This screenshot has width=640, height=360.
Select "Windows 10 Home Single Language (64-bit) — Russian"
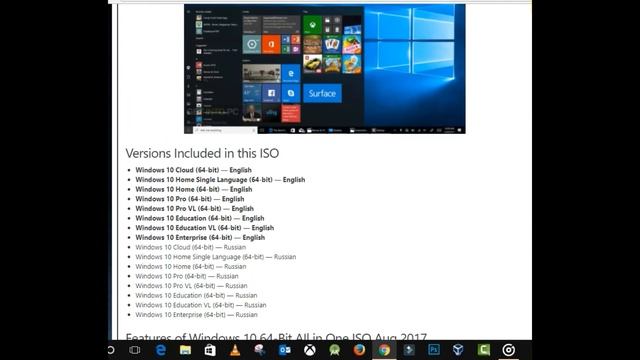(216, 257)
